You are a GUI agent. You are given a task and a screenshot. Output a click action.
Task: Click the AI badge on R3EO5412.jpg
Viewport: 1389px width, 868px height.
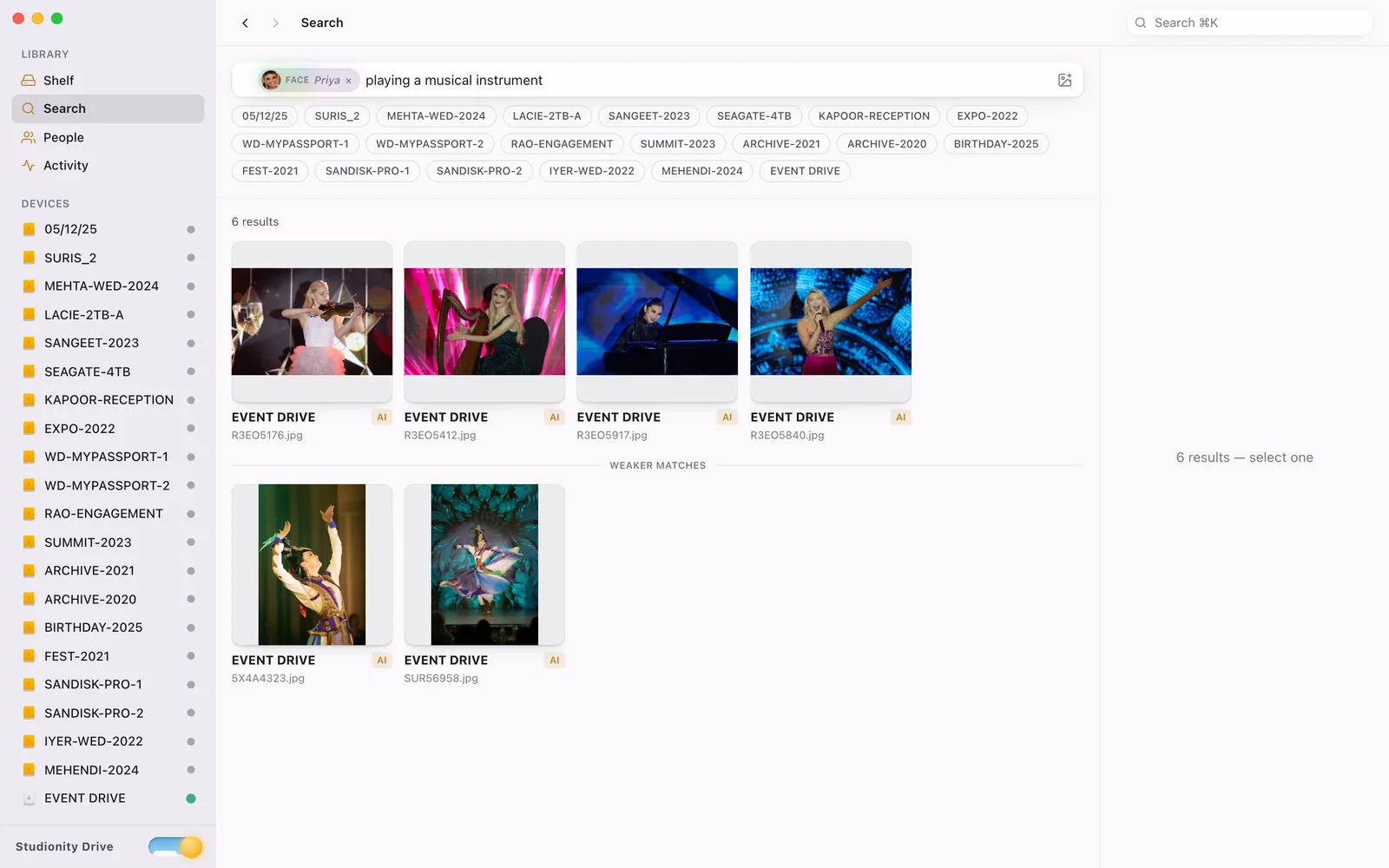point(555,418)
